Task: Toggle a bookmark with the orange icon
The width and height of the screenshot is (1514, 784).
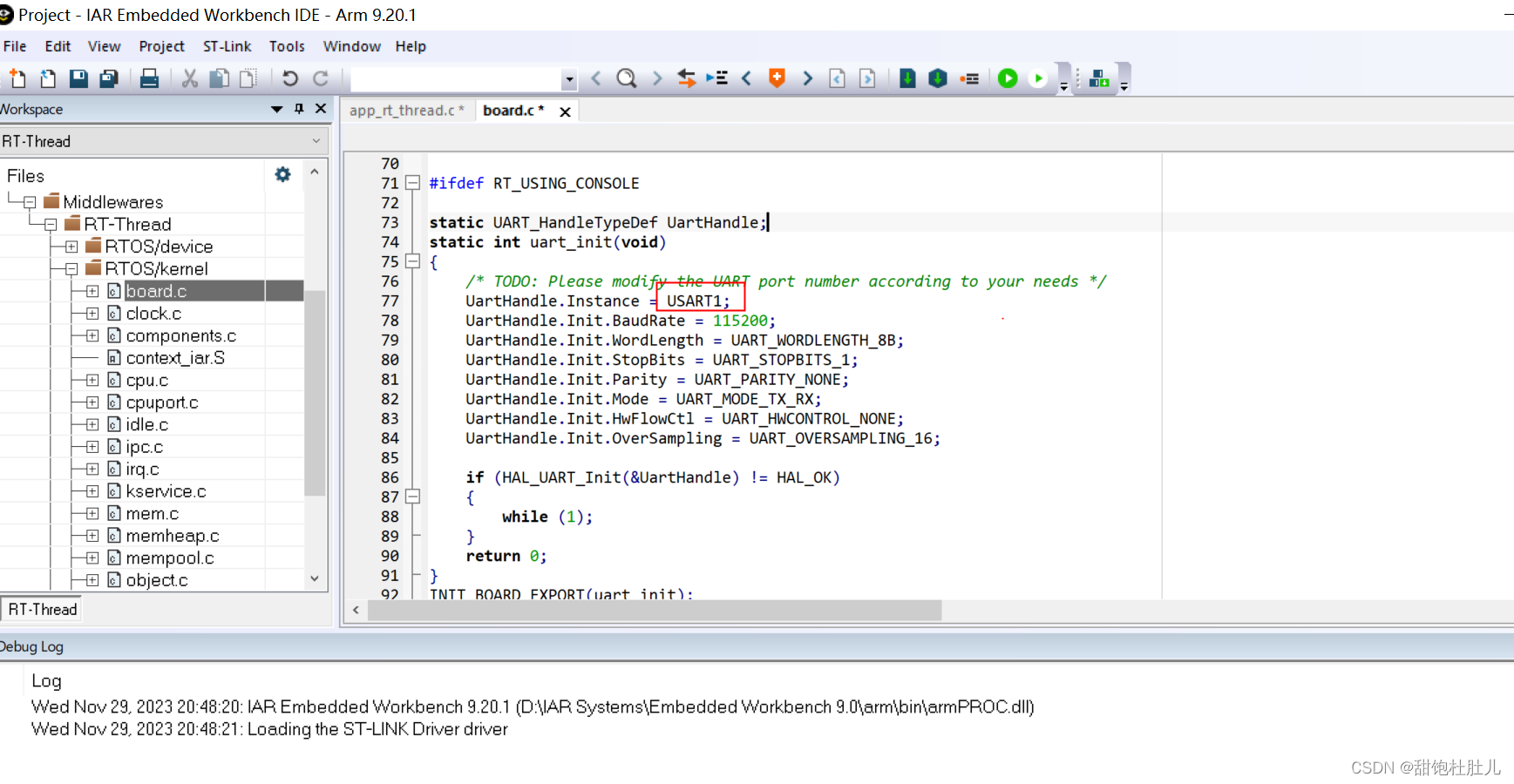Action: pyautogui.click(x=777, y=78)
